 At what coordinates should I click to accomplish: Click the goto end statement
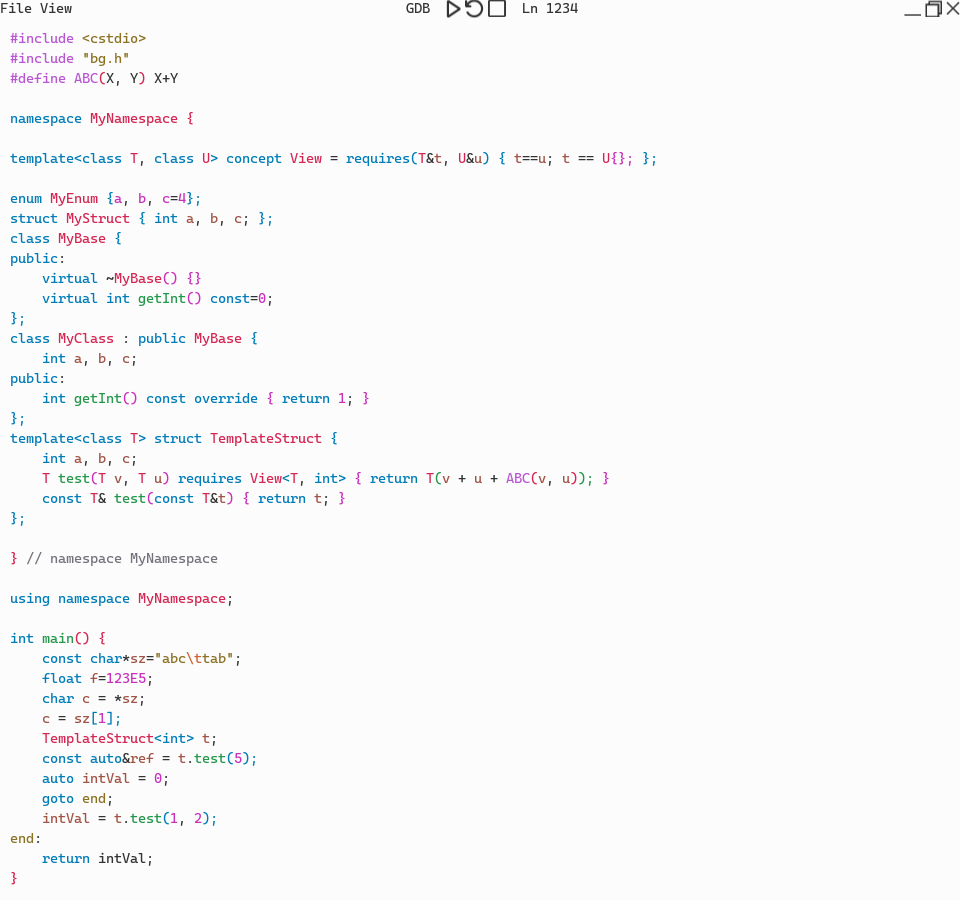[78, 798]
